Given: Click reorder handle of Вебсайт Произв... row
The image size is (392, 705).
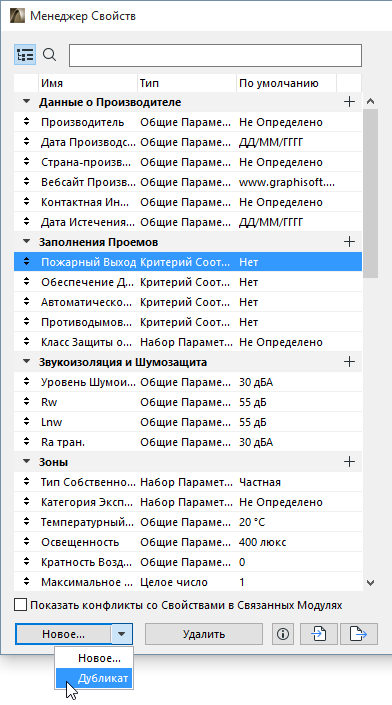Looking at the screenshot, I should pos(27,182).
